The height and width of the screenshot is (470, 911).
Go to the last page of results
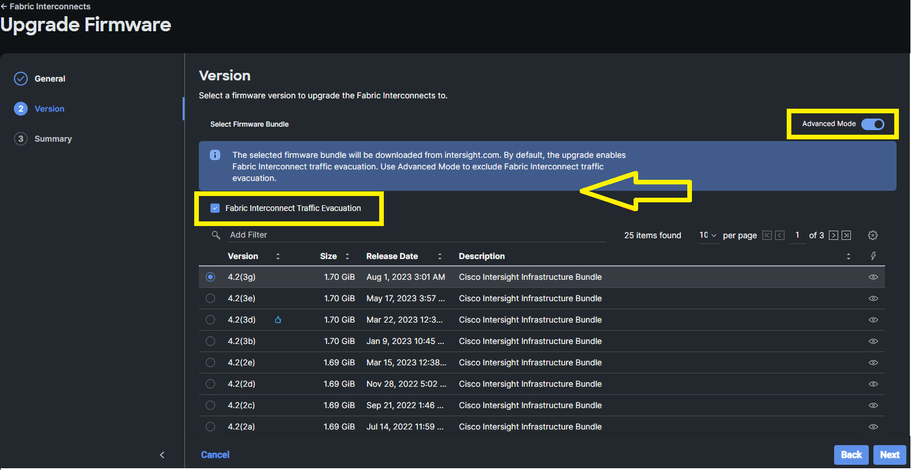tap(846, 235)
